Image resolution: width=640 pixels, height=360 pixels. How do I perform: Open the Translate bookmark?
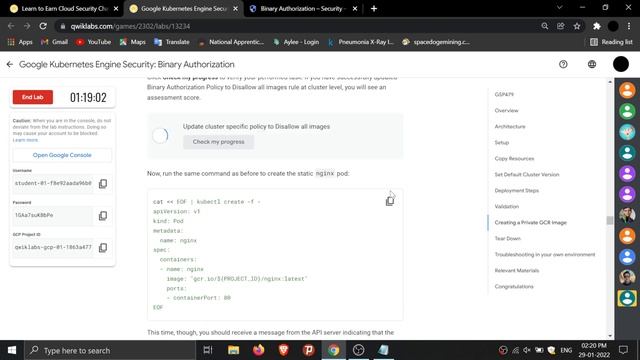[172, 42]
